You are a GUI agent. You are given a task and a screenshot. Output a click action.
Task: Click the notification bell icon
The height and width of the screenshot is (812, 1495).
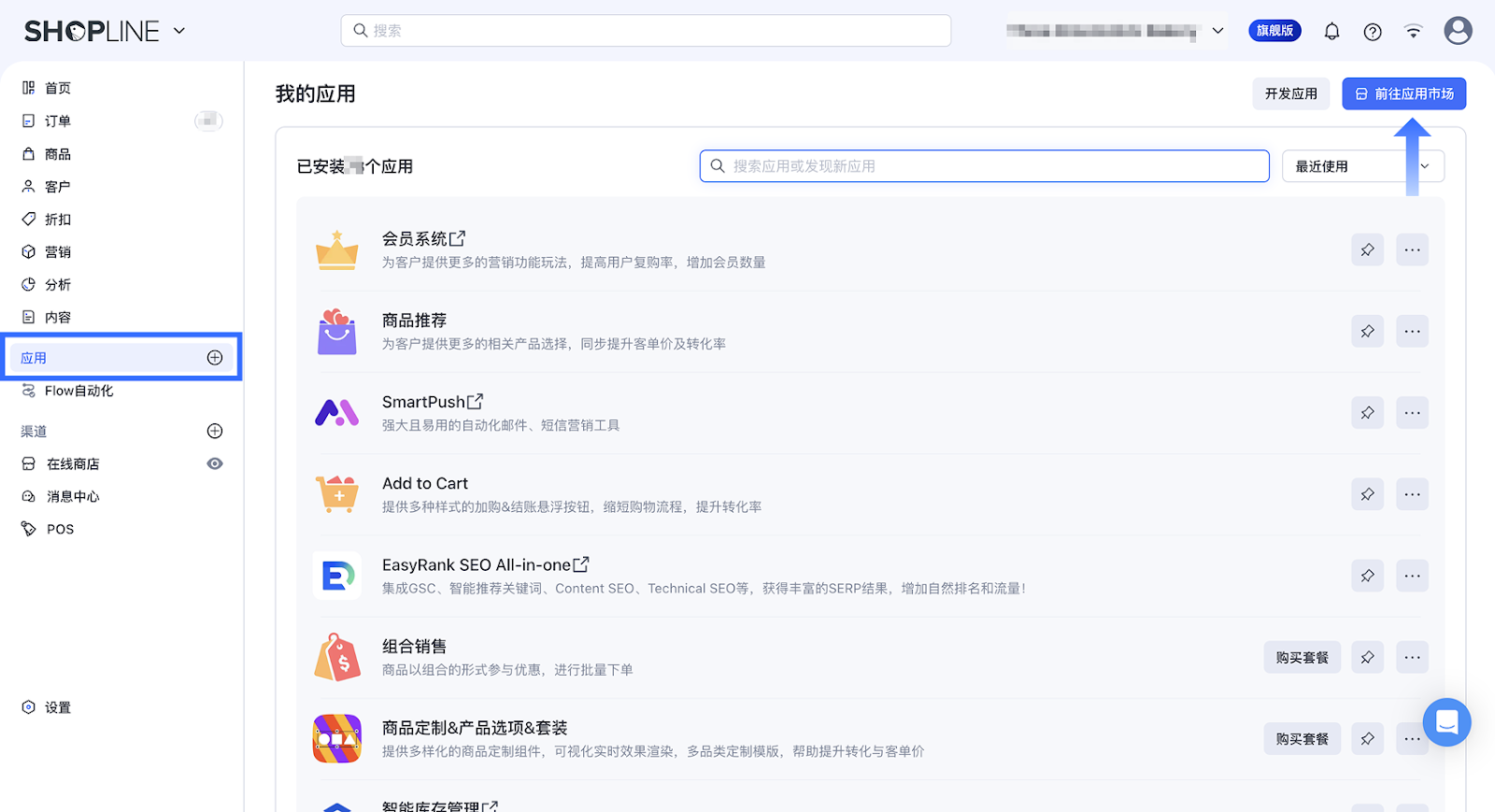pos(1331,32)
